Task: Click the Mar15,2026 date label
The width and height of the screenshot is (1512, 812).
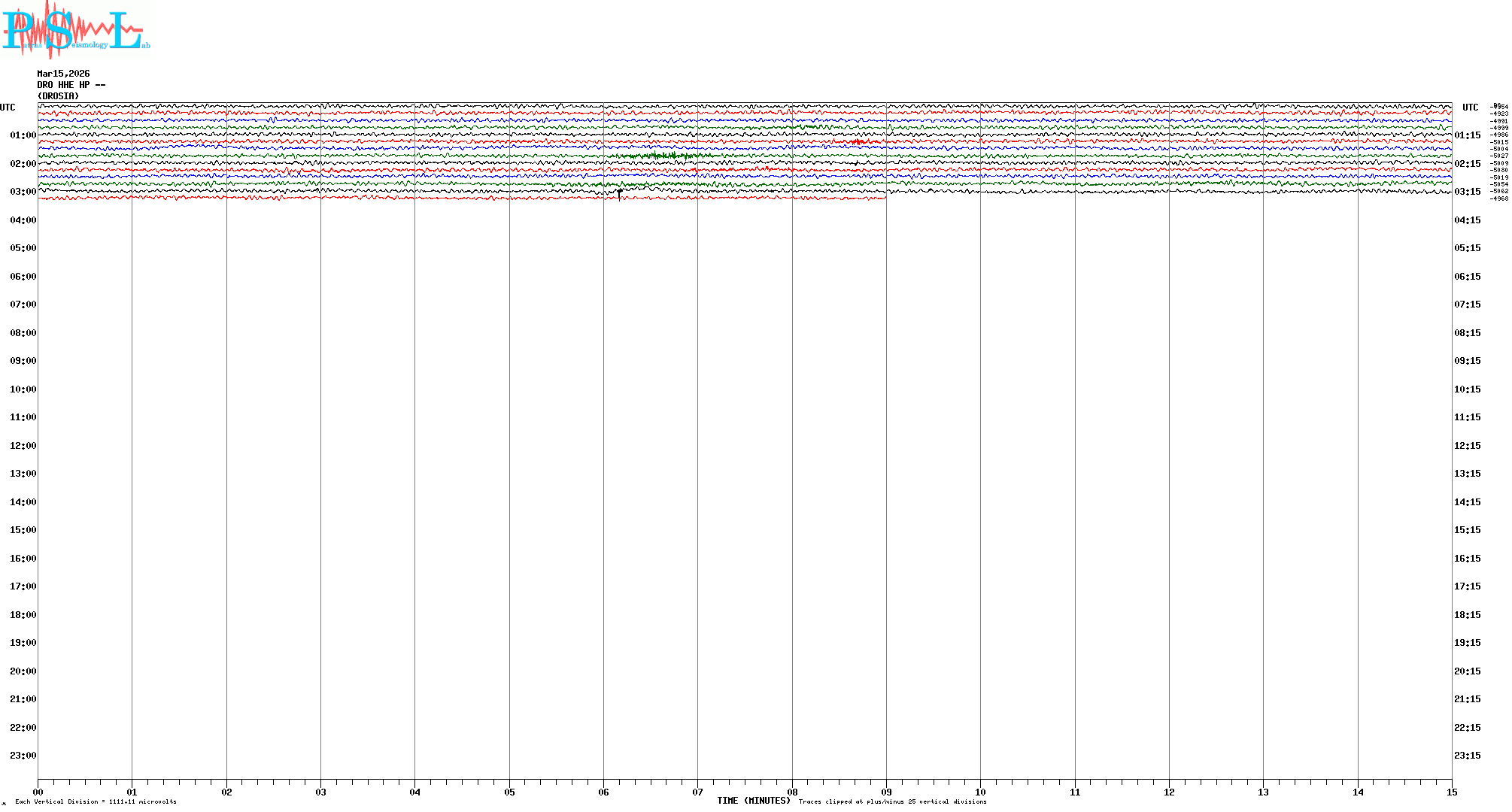Action: tap(63, 74)
